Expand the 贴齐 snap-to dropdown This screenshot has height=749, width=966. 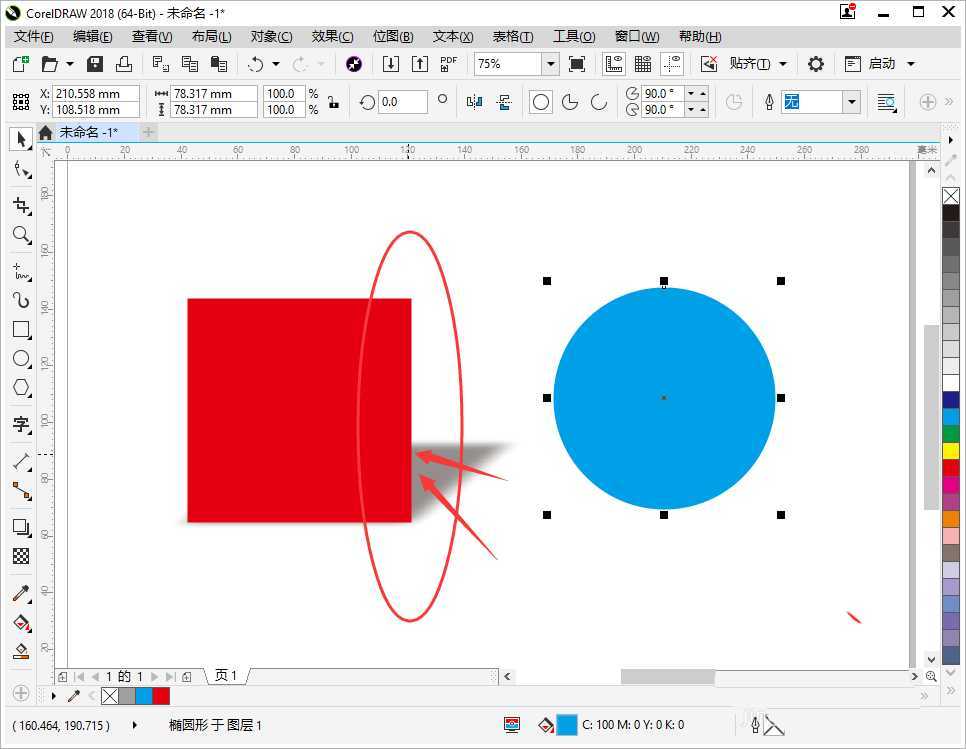[782, 64]
